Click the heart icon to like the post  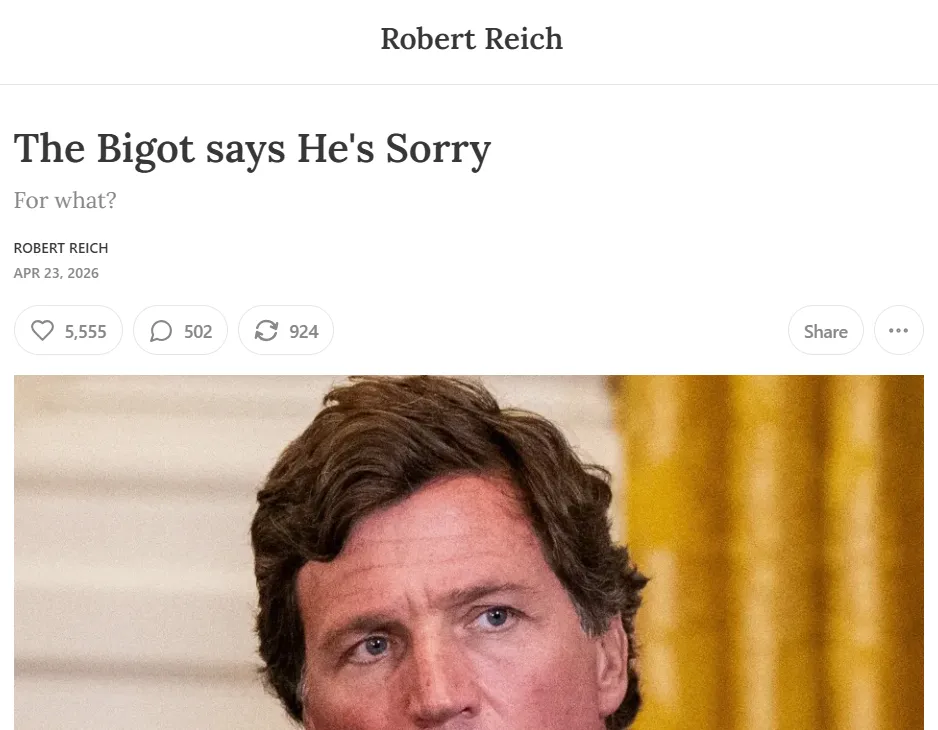tap(42, 330)
